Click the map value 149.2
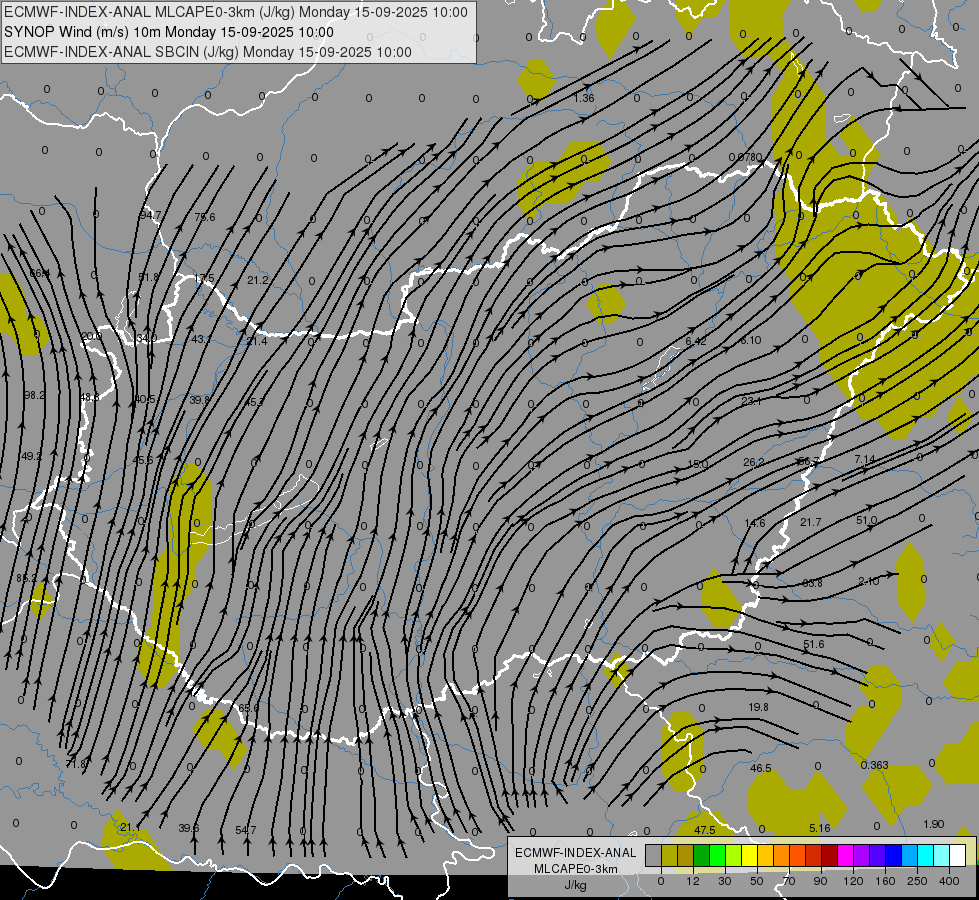This screenshot has height=900, width=979. pyautogui.click(x=31, y=456)
